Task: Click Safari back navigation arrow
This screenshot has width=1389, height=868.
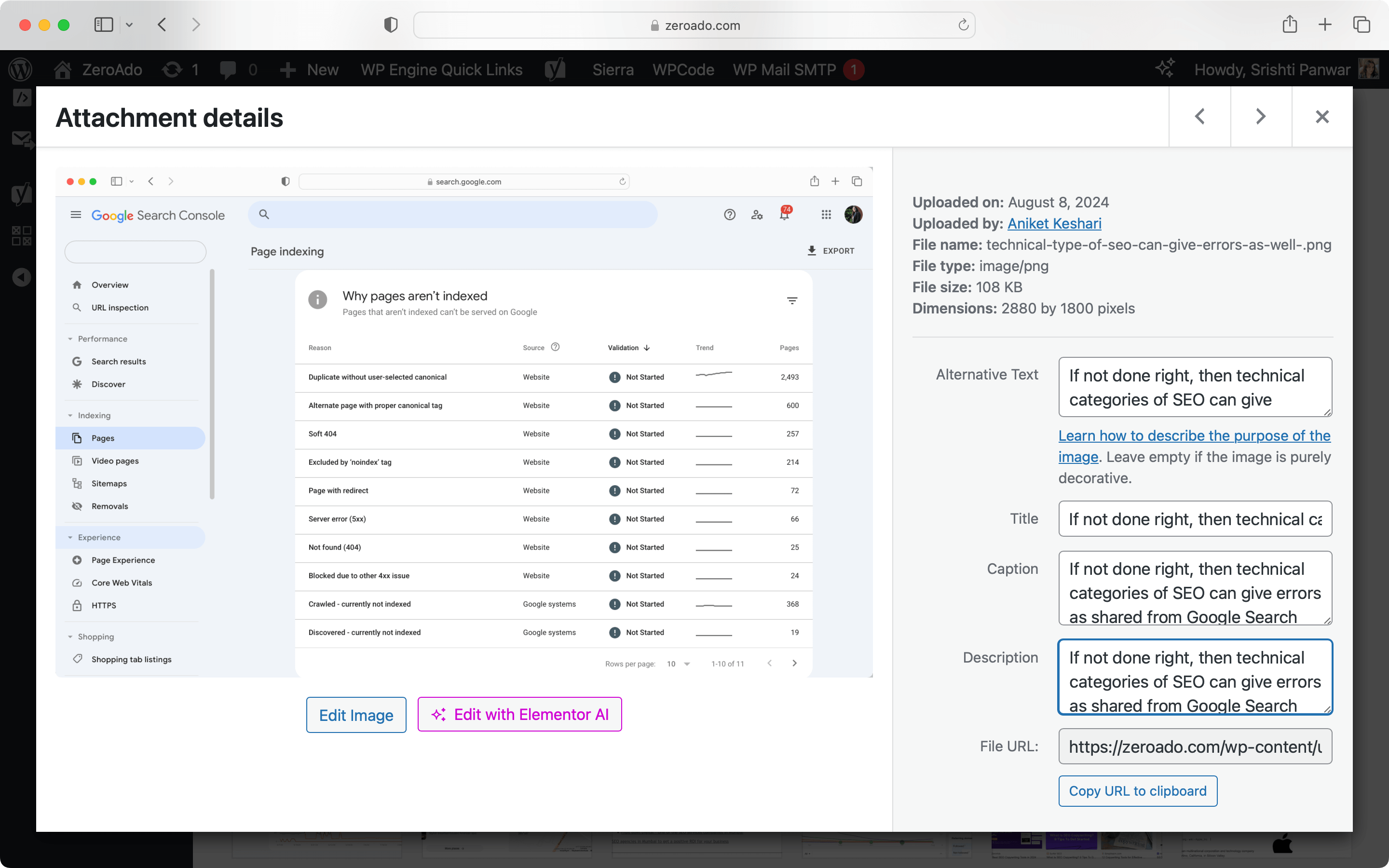Action: tap(162, 25)
